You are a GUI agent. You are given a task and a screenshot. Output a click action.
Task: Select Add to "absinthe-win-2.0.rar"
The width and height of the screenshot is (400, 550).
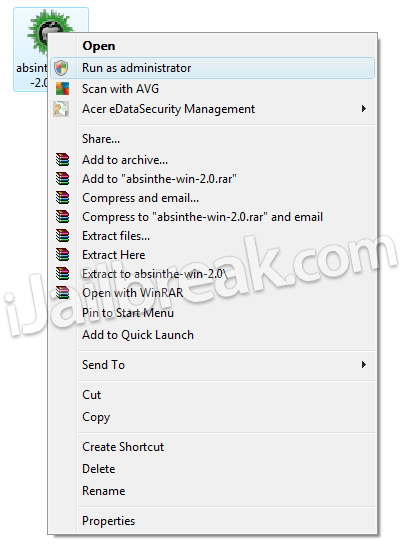pos(159,179)
